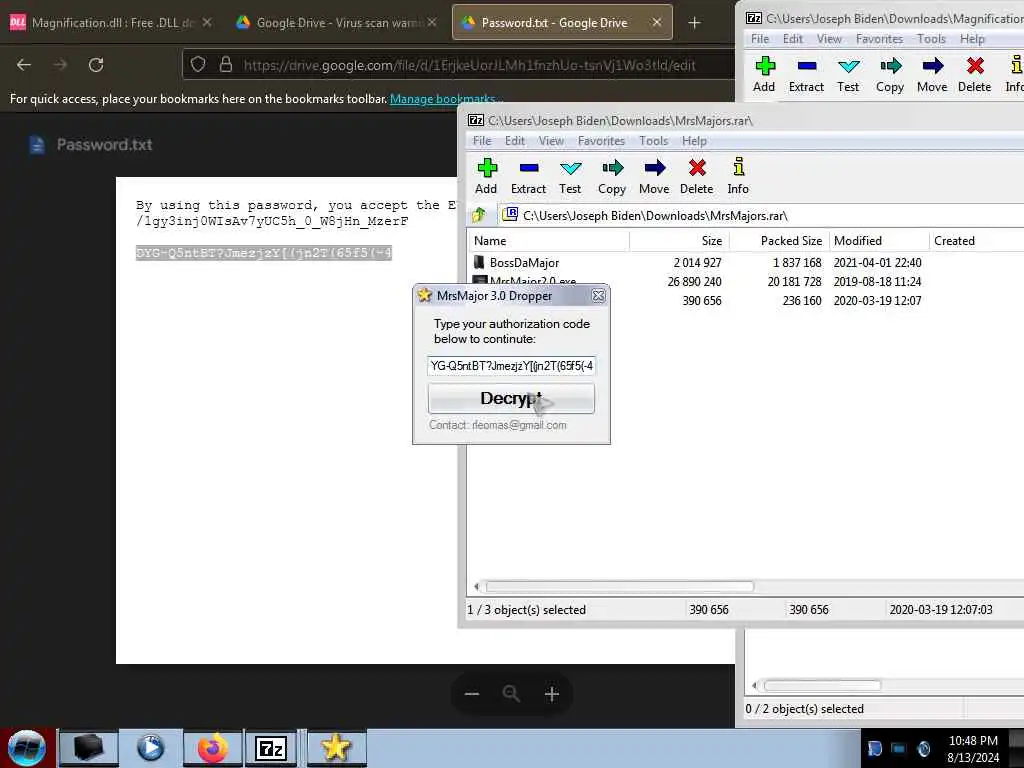Viewport: 1024px width, 768px height.
Task: Click the shield tracking protection icon
Action: coord(198,65)
